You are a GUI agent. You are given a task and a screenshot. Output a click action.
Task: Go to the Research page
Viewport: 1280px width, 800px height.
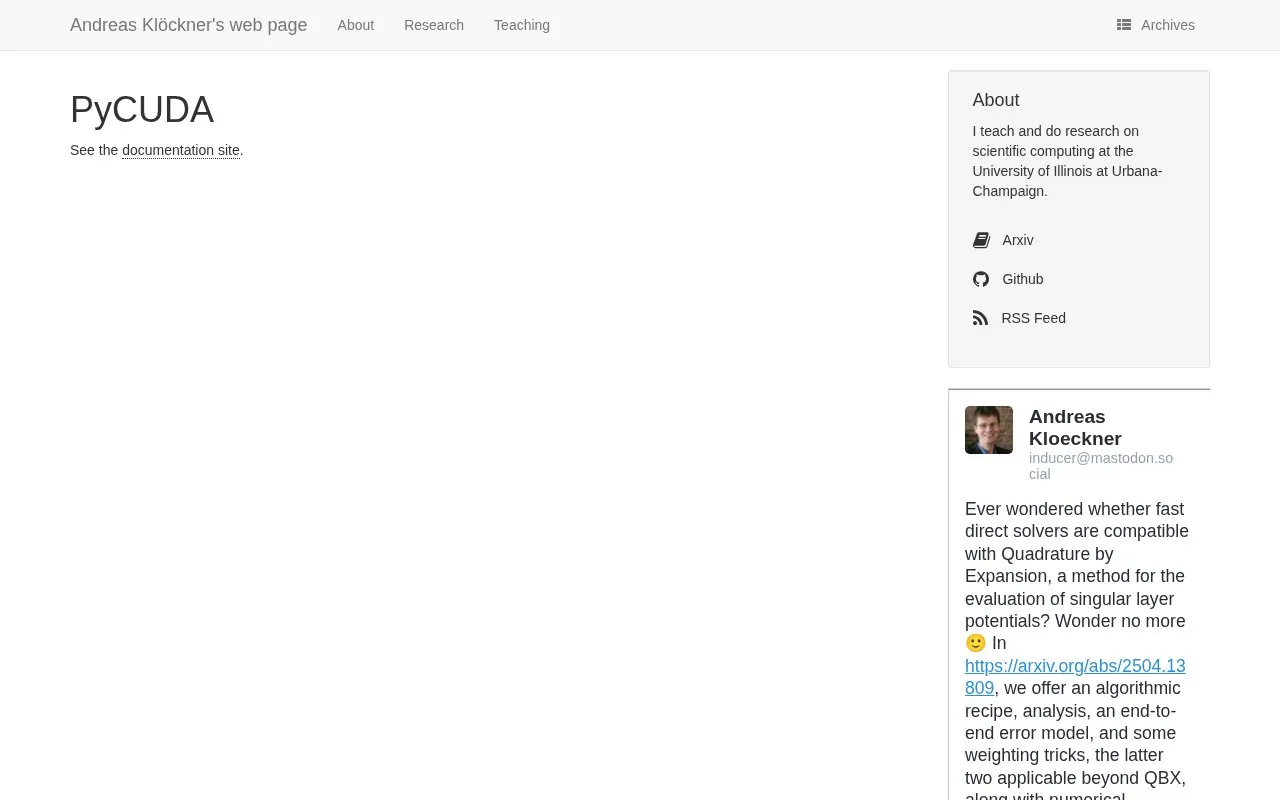[434, 25]
